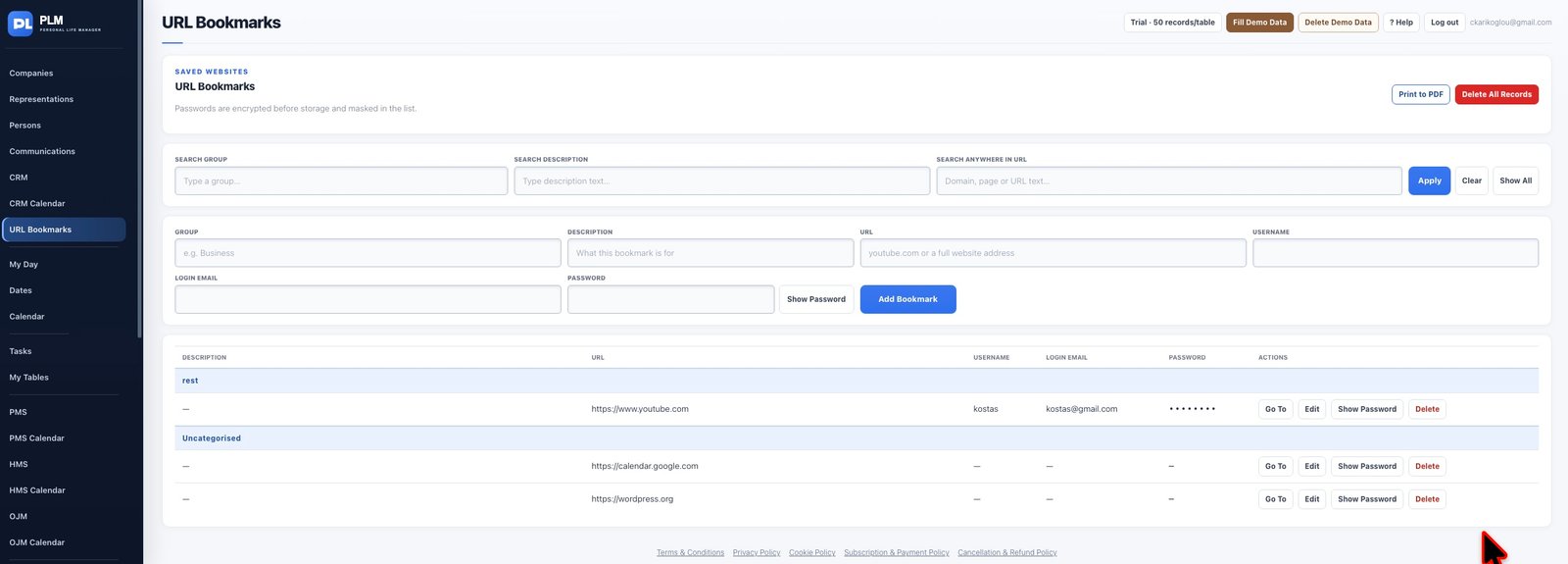This screenshot has width=1568, height=564.
Task: Go to Dates section
Action: [x=21, y=290]
